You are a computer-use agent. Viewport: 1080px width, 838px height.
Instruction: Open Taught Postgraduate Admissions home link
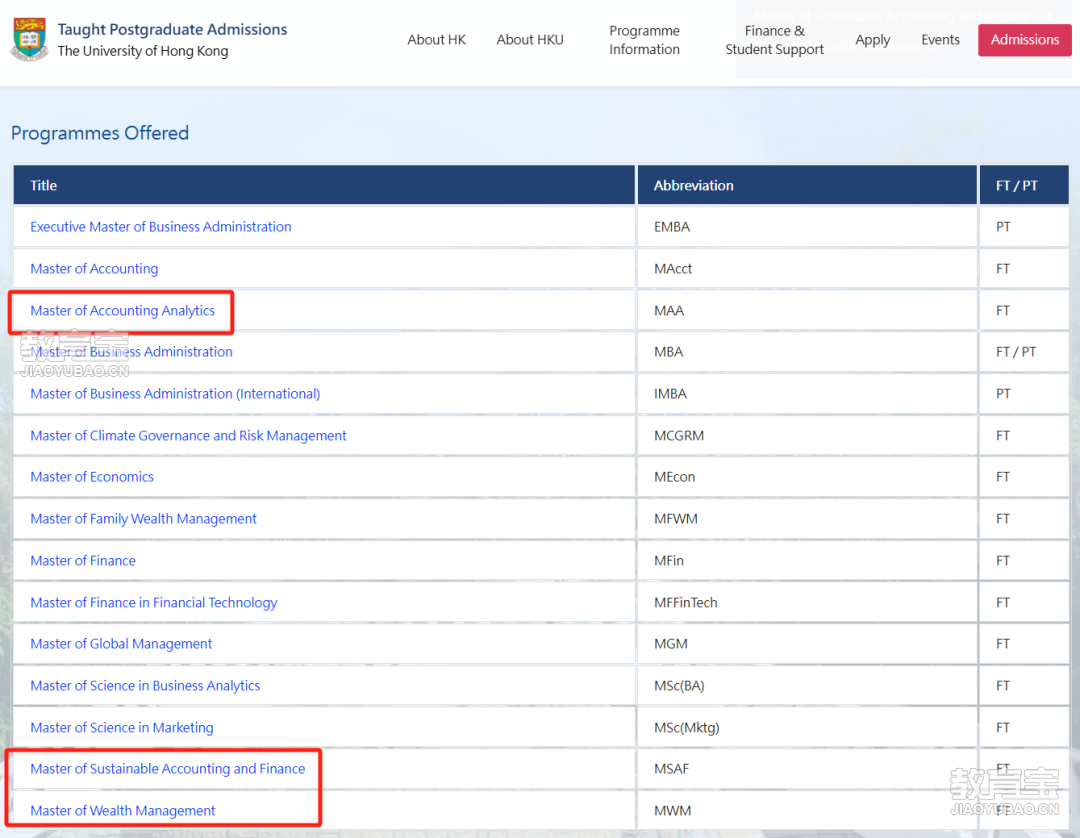pyautogui.click(x=172, y=30)
